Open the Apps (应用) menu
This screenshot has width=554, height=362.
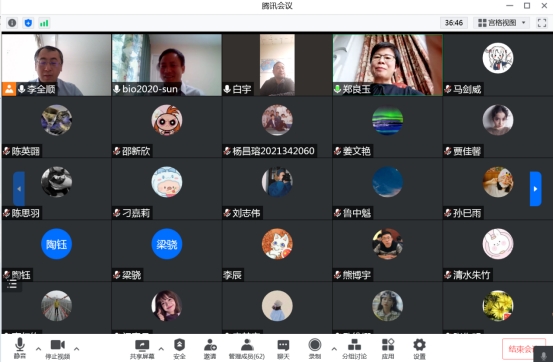pyautogui.click(x=388, y=349)
